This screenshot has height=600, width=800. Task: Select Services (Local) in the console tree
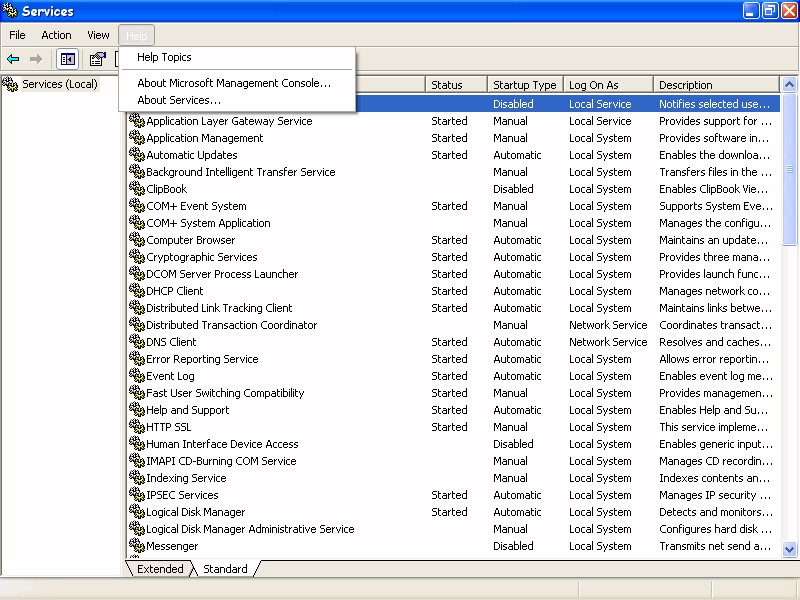point(60,84)
